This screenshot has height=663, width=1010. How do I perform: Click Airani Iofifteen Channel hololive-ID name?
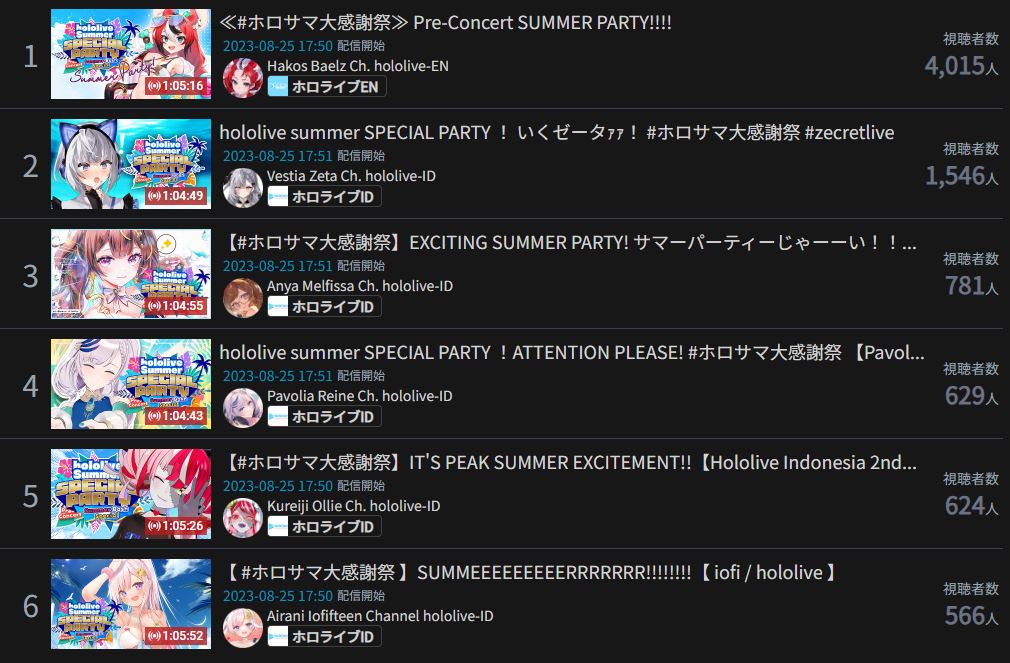pyautogui.click(x=380, y=616)
